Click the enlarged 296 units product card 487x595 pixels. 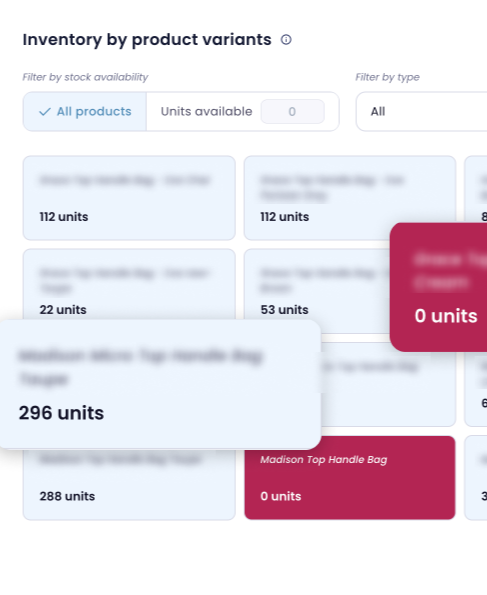coord(160,384)
